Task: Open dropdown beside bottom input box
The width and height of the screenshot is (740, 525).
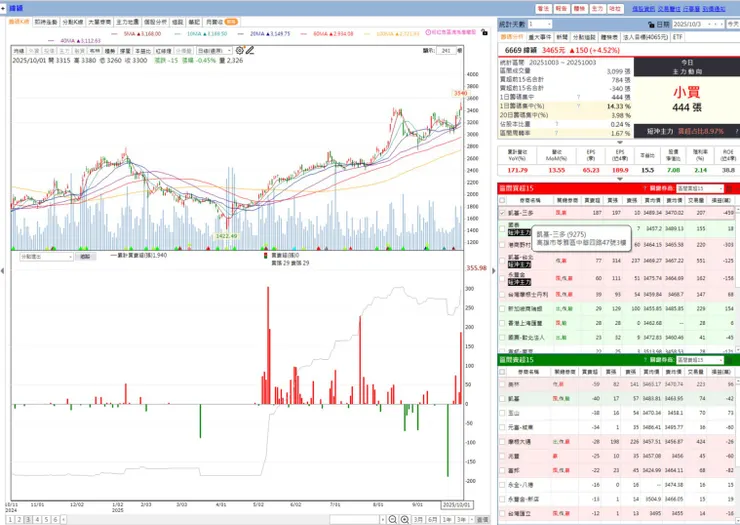Action: 382,519
